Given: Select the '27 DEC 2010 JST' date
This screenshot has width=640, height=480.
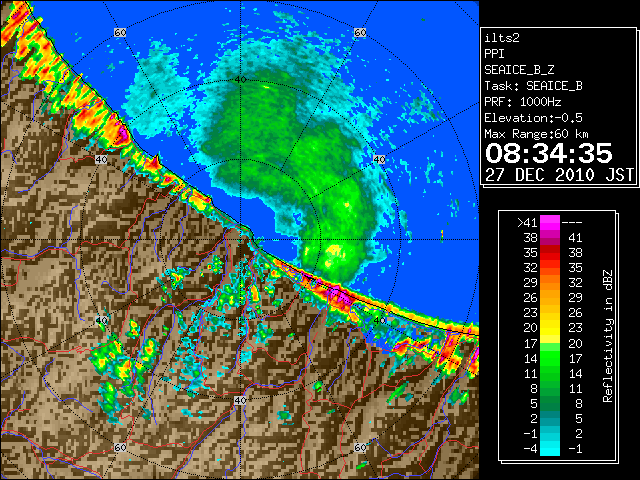Looking at the screenshot, I should click(559, 175).
